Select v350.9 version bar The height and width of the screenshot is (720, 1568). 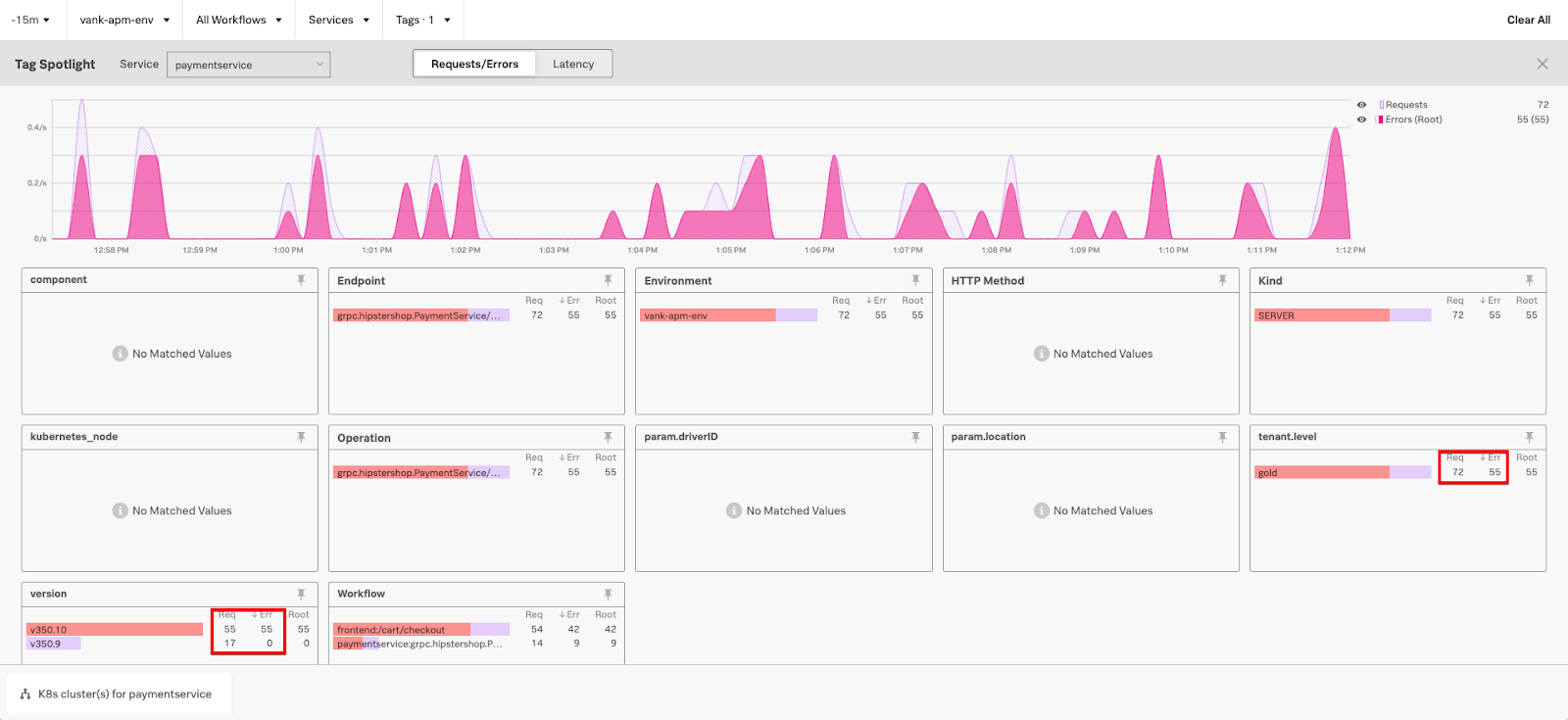[x=54, y=644]
